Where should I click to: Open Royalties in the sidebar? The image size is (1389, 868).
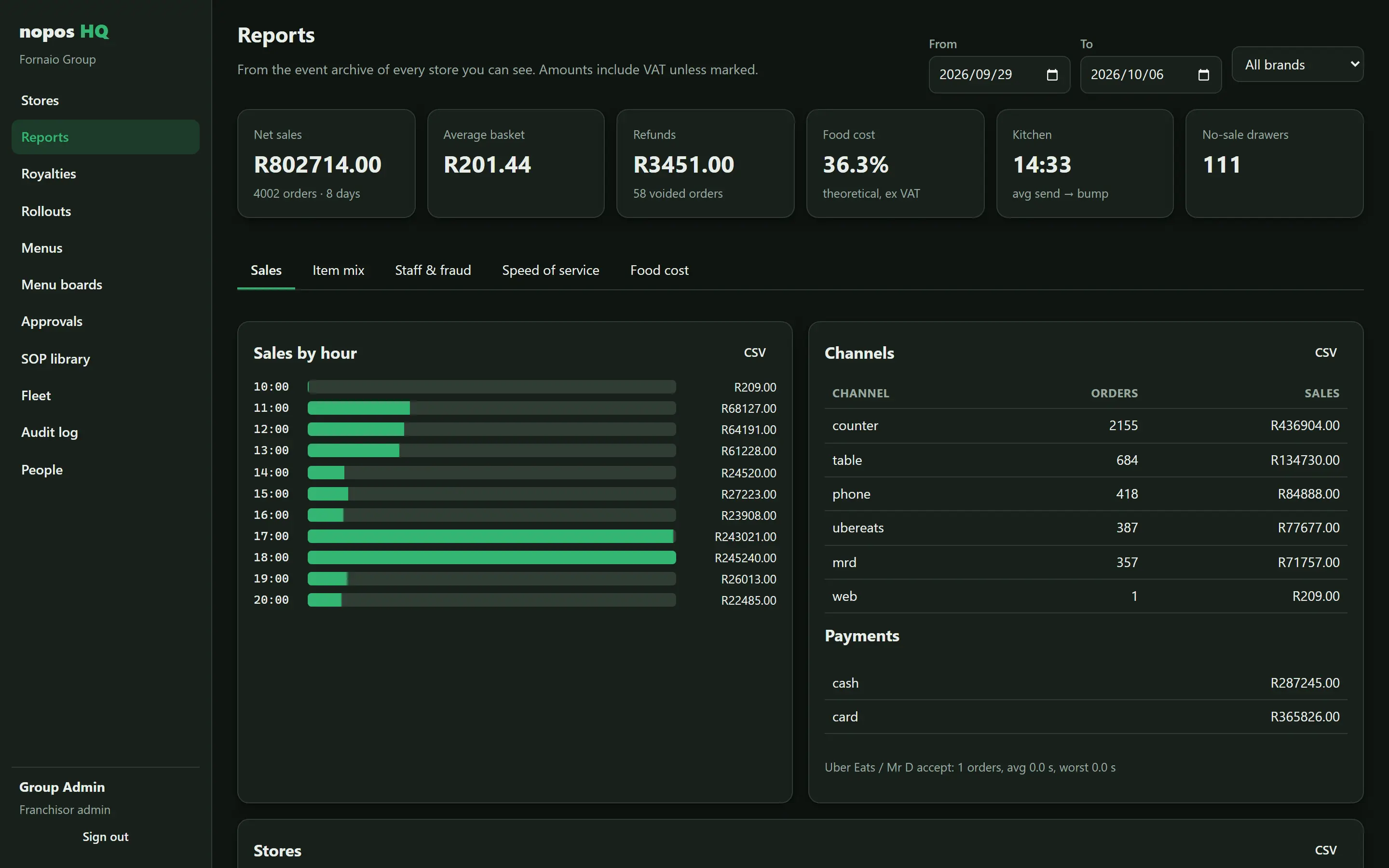(106, 174)
